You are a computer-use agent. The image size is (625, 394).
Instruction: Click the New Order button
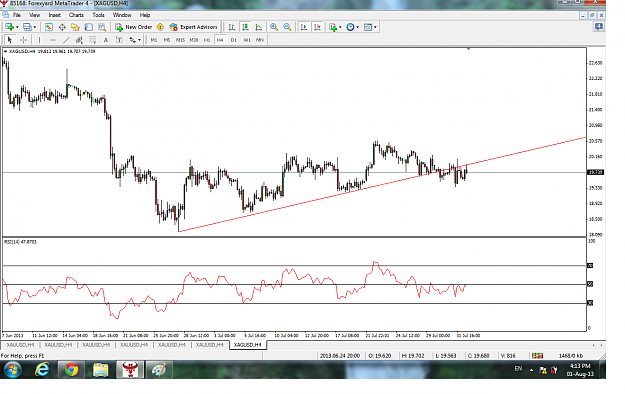click(134, 27)
